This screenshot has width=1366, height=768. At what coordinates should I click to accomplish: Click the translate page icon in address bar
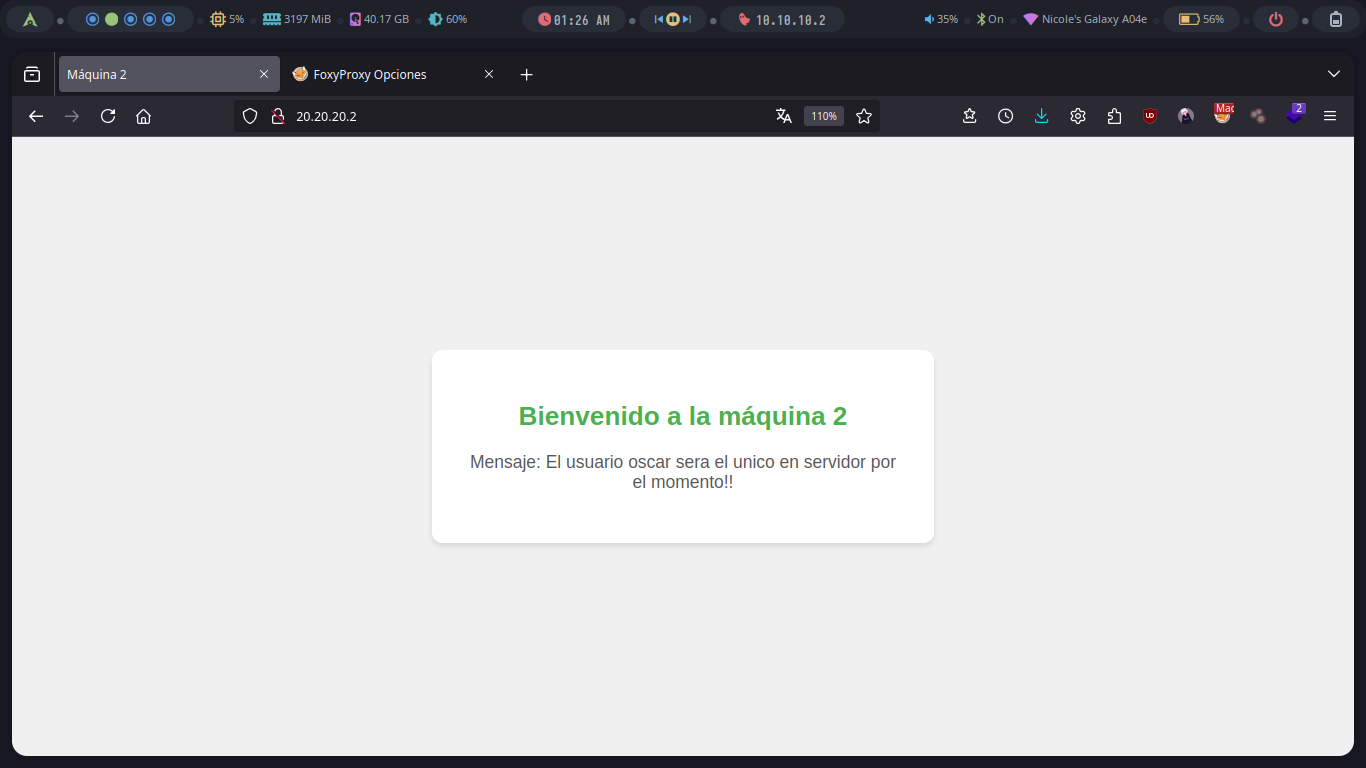[x=784, y=116]
